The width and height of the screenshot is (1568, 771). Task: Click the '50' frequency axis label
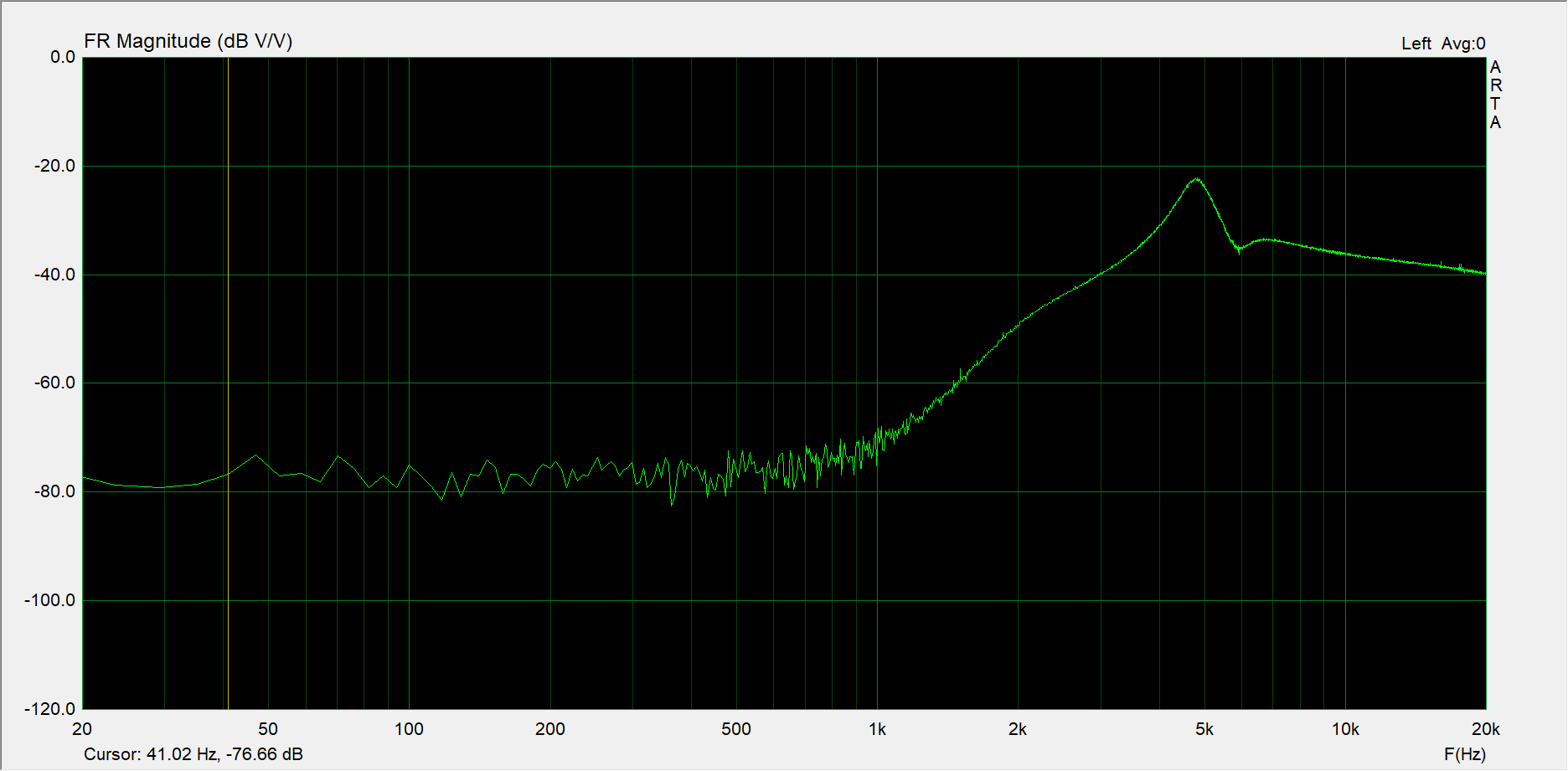tap(268, 729)
